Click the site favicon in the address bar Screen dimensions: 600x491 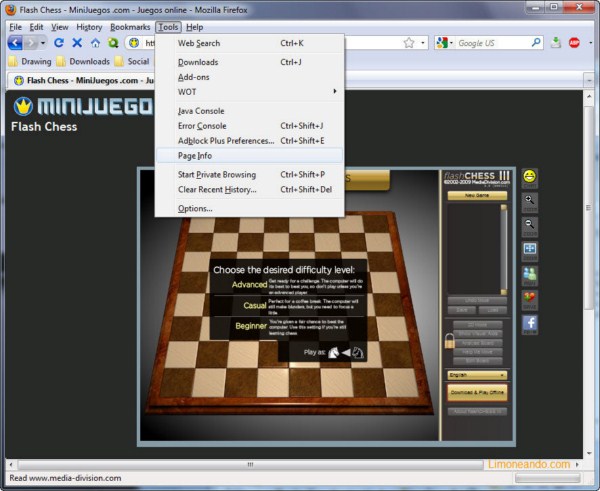tap(134, 43)
